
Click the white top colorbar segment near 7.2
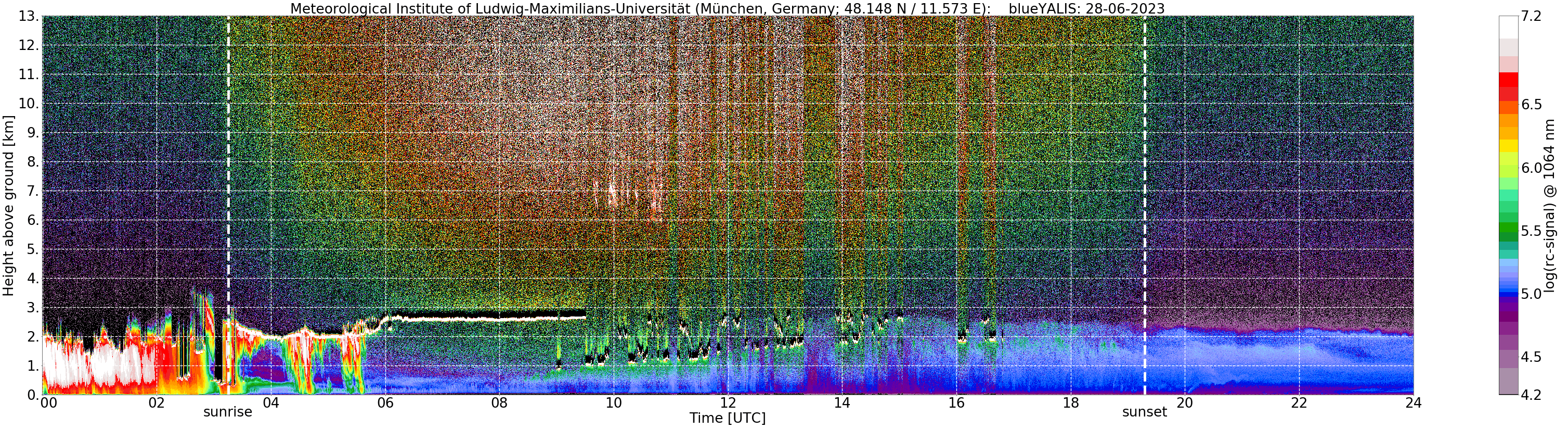[x=1508, y=28]
